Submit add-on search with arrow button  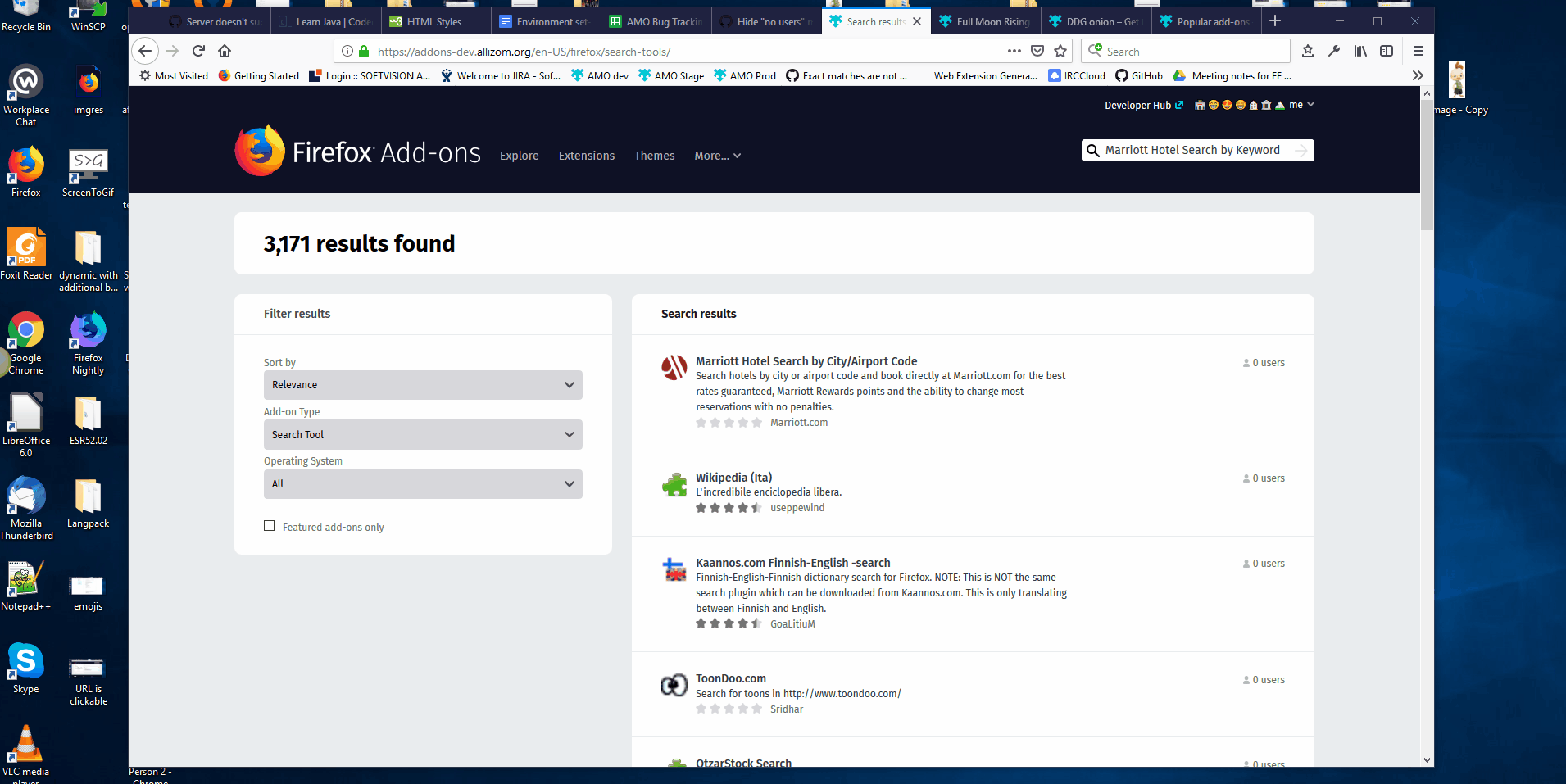pyautogui.click(x=1300, y=151)
